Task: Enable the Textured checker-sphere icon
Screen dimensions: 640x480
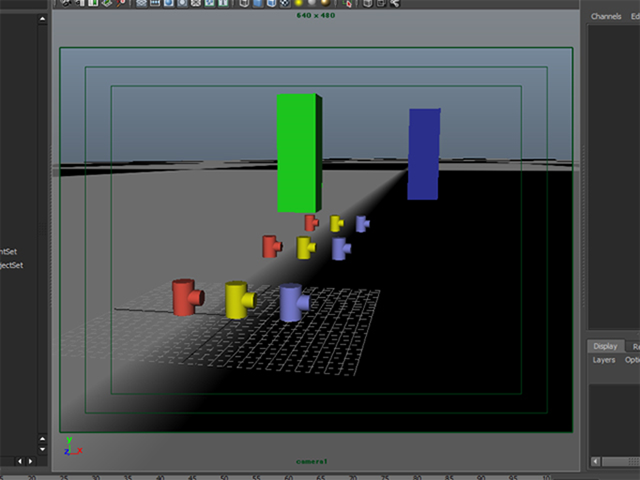Action: coord(285,3)
